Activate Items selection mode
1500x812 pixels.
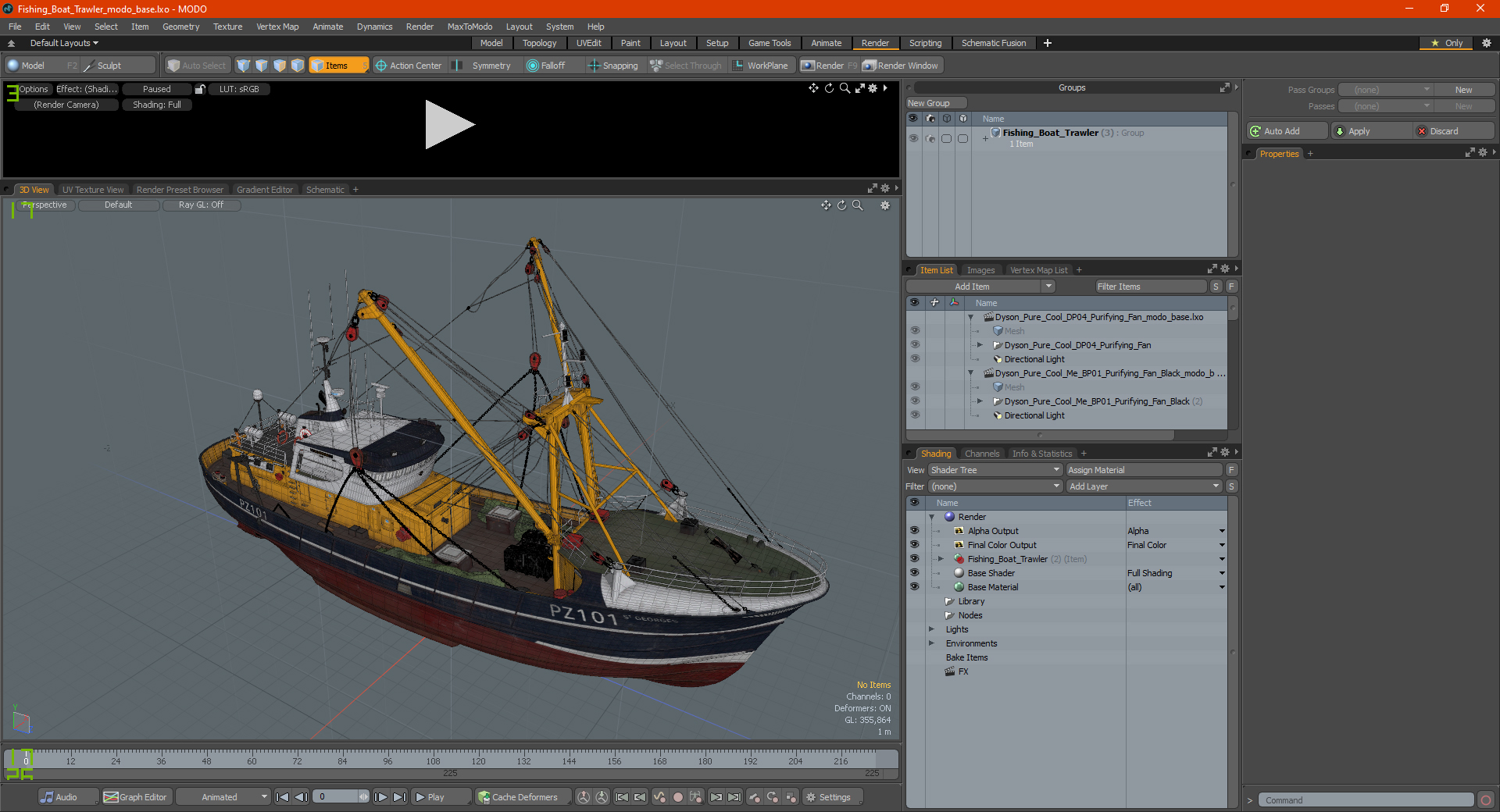(338, 66)
